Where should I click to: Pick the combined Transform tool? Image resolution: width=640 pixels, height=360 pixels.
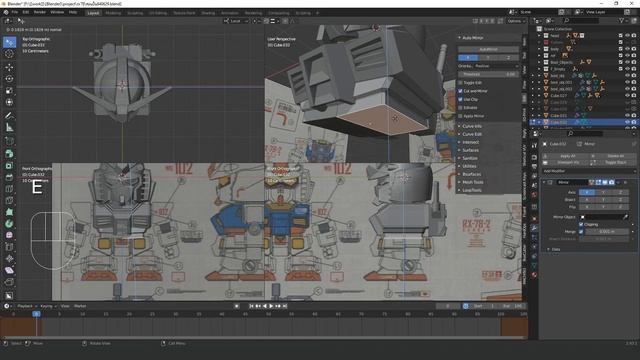coord(9,102)
